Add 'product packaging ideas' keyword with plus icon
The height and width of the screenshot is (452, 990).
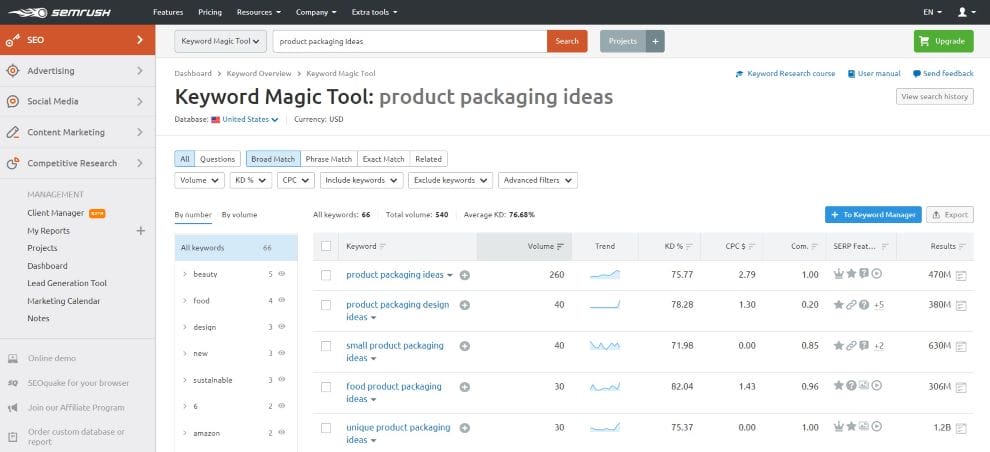(x=465, y=275)
